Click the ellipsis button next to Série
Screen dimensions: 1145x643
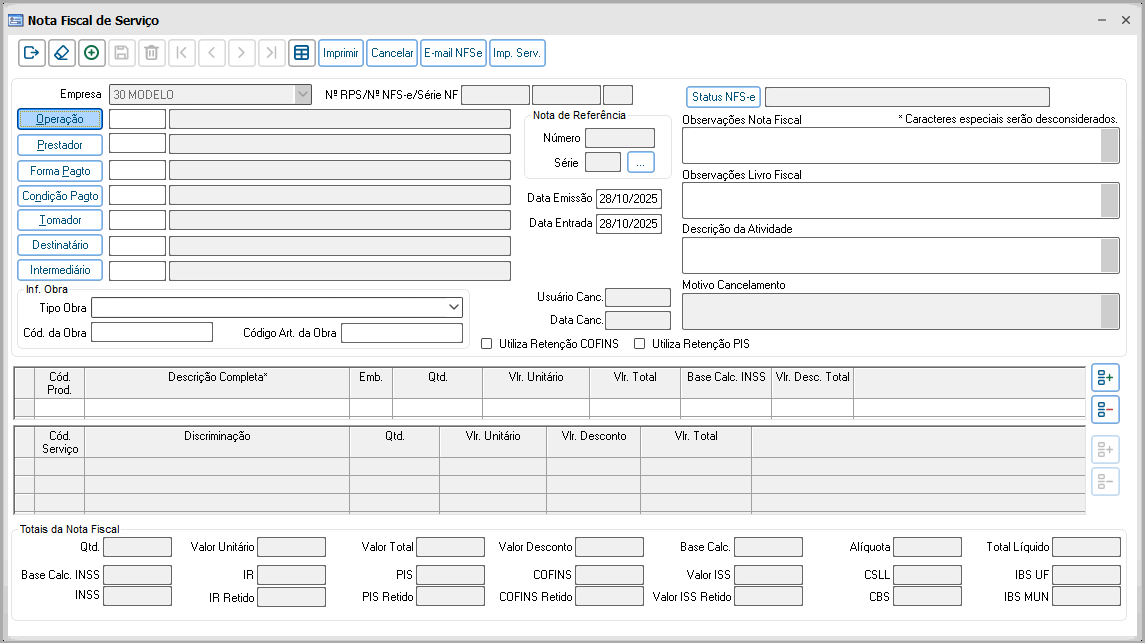[x=640, y=162]
